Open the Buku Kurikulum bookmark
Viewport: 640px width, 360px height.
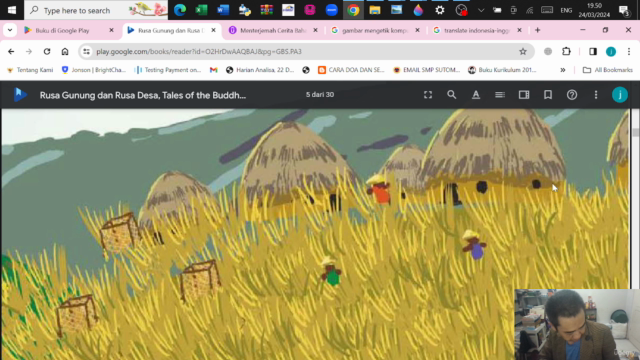pos(502,70)
